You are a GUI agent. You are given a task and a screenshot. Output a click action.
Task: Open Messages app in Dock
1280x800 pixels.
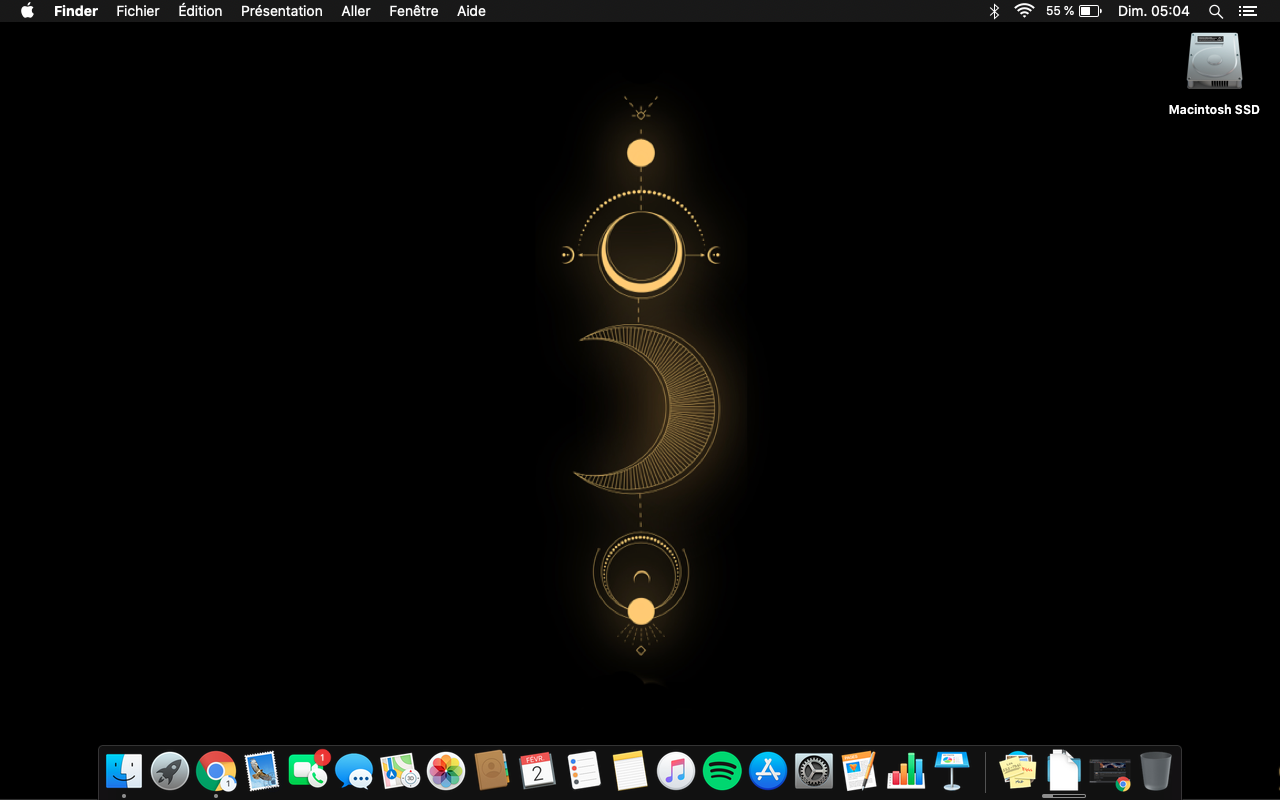(354, 771)
